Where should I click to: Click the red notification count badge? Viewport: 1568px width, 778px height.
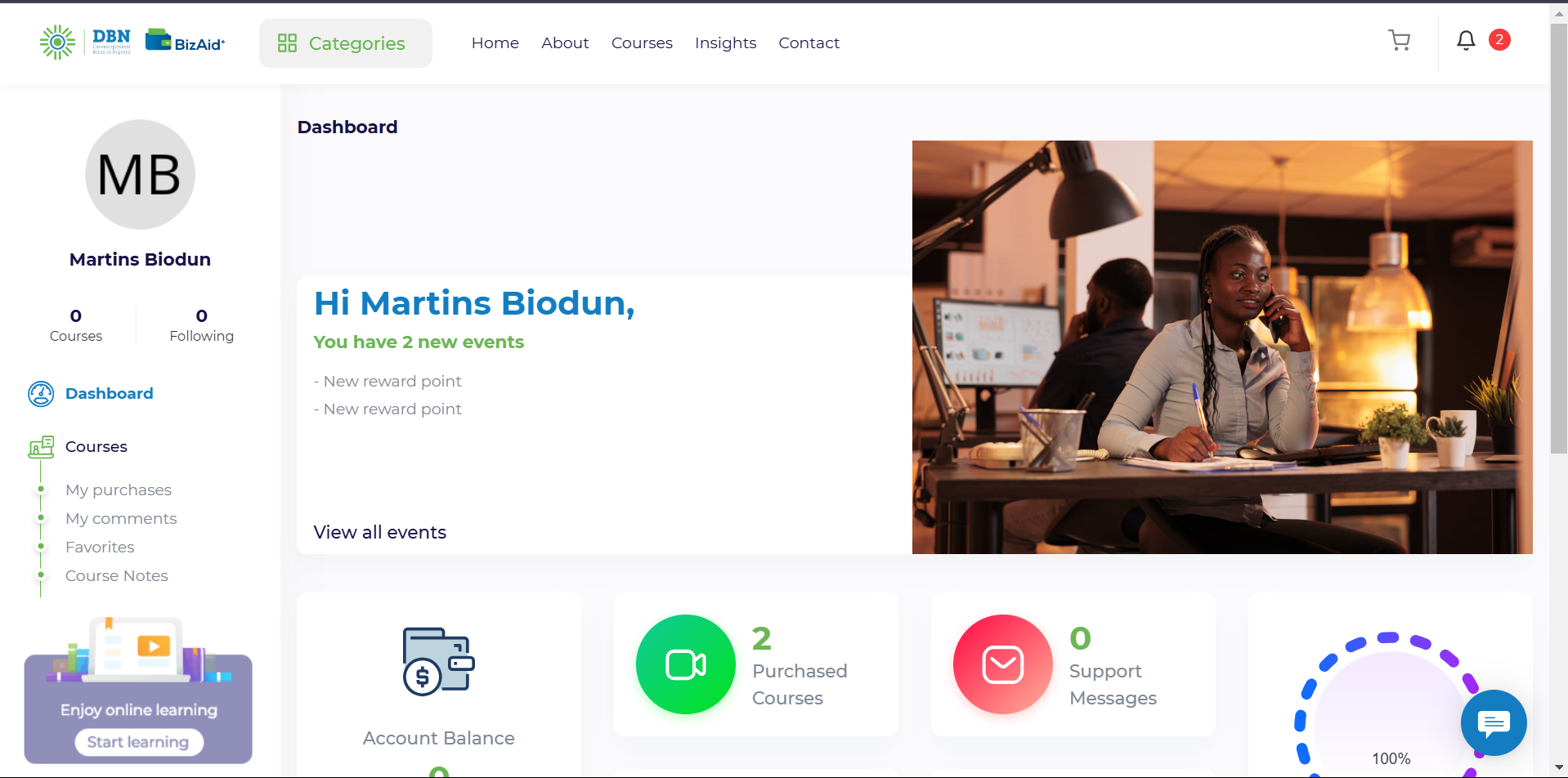tap(1499, 39)
